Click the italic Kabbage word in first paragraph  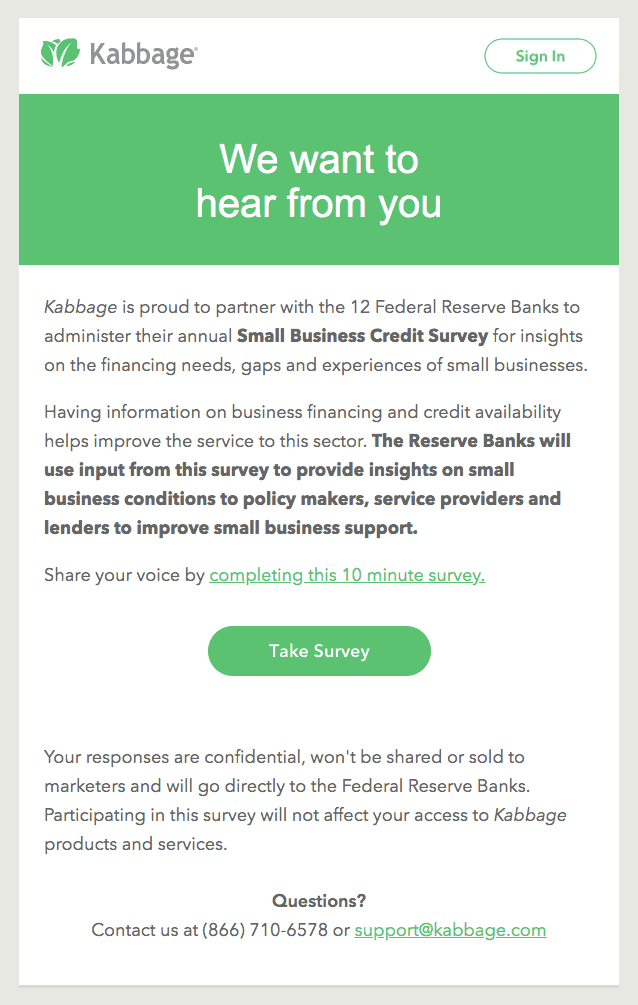tap(80, 307)
